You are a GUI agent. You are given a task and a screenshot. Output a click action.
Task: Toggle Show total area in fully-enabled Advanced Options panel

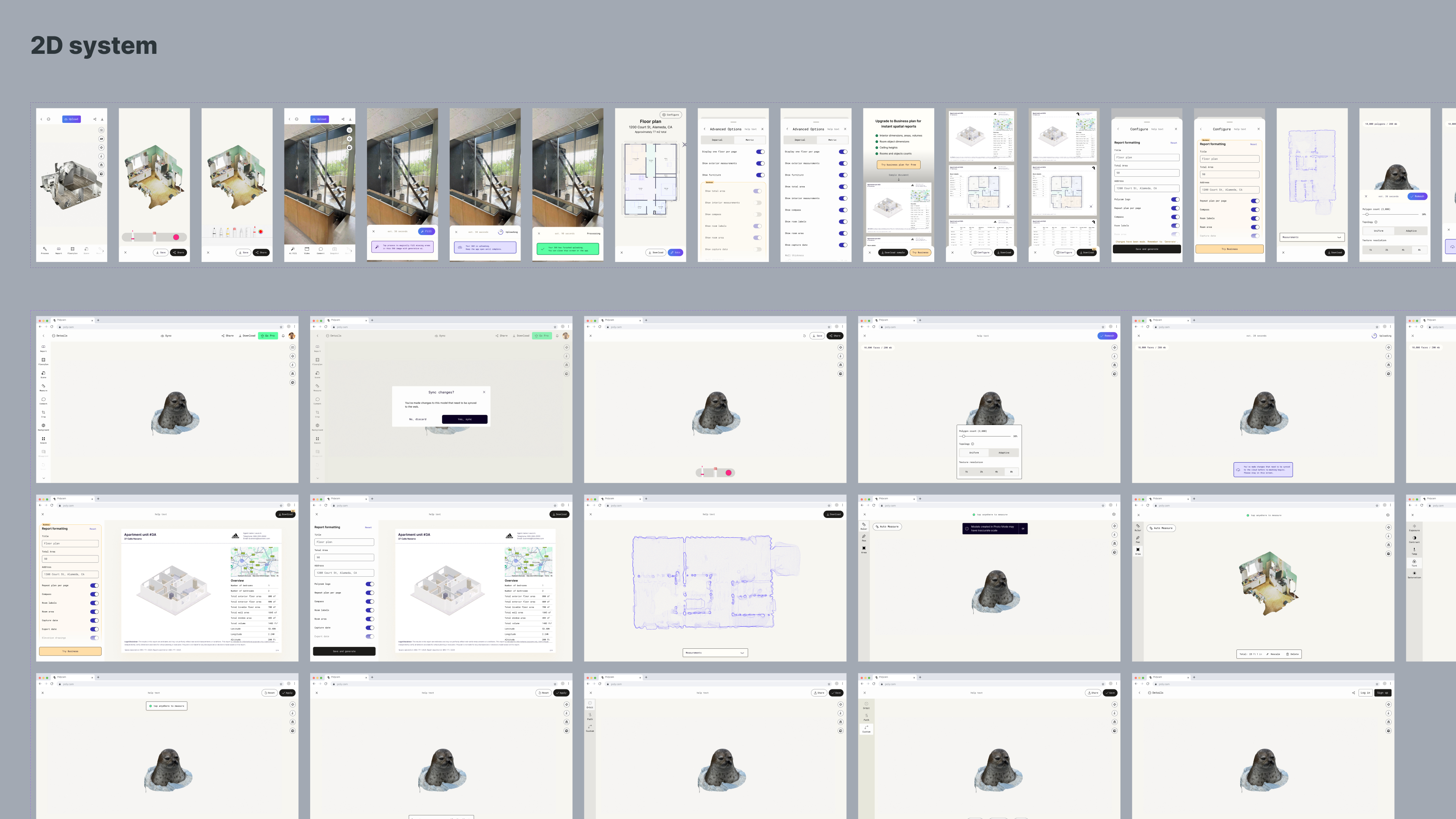[843, 187]
